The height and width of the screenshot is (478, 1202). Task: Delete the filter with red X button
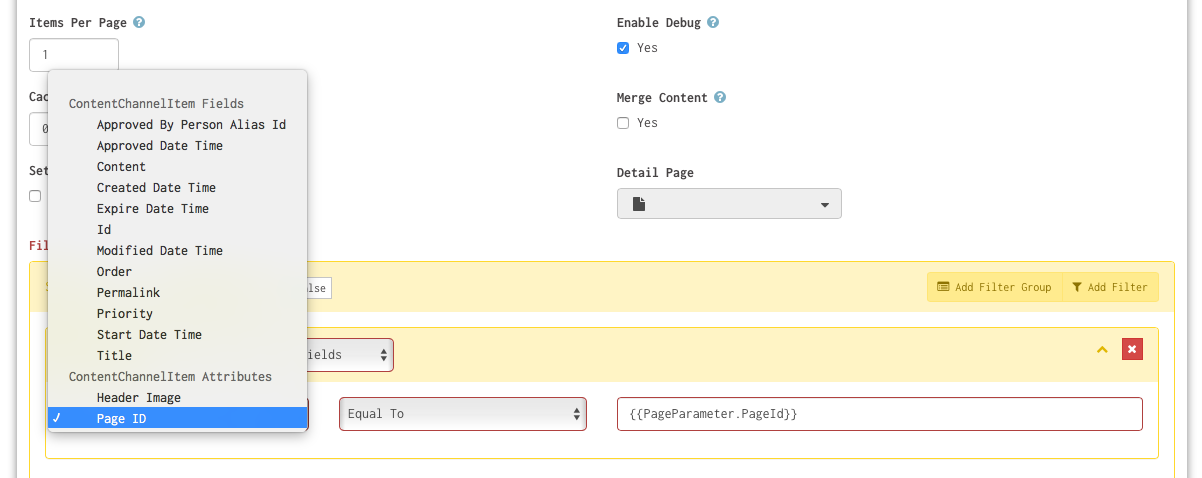1132,349
